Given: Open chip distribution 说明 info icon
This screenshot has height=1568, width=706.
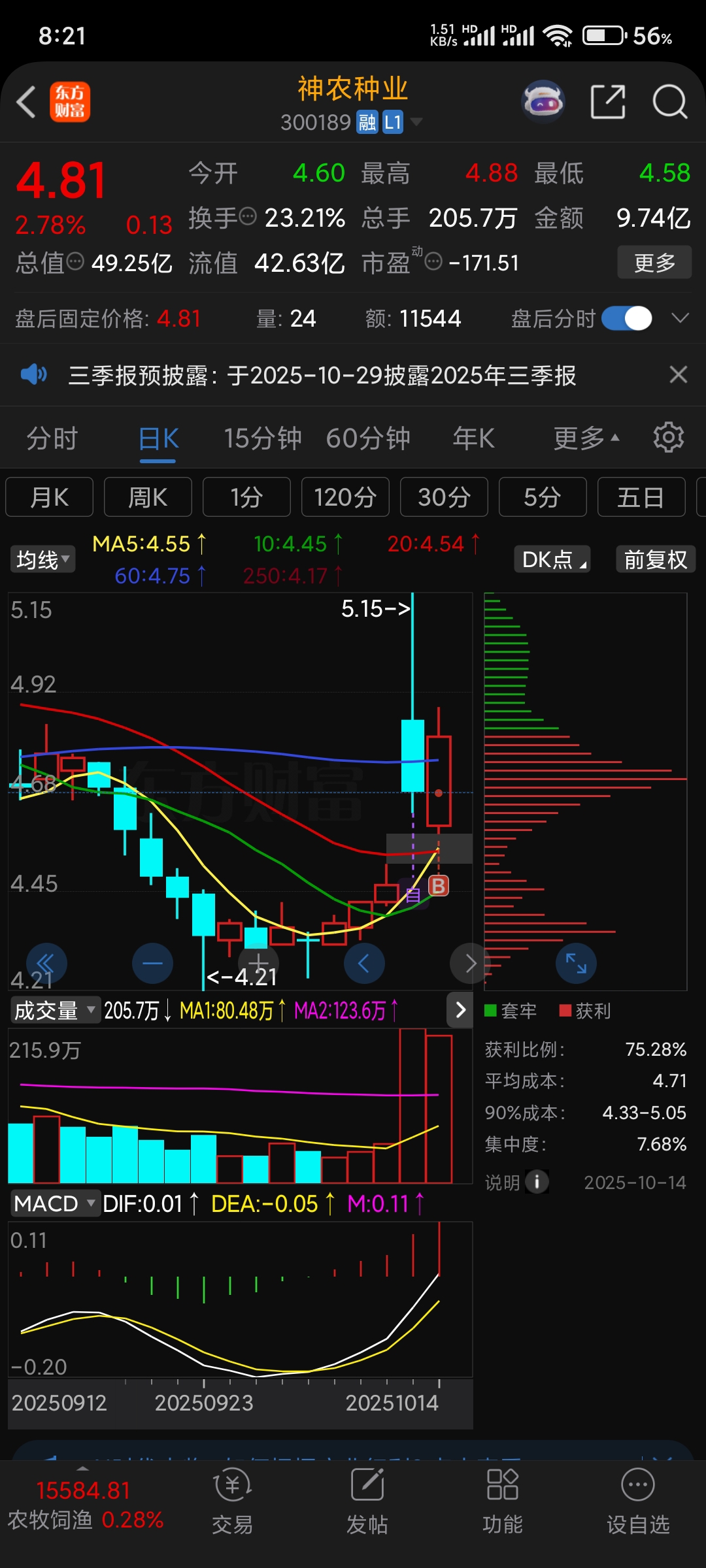Looking at the screenshot, I should pyautogui.click(x=537, y=1182).
